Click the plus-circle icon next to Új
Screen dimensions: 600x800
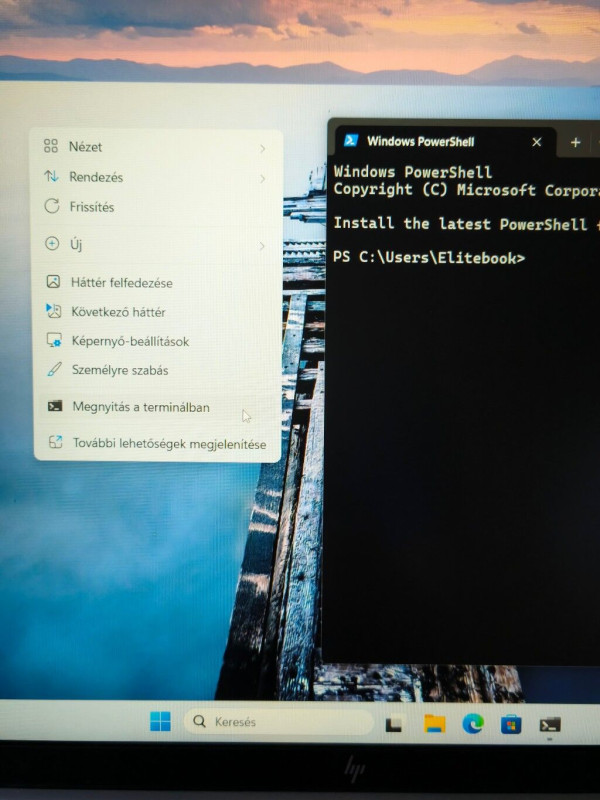pyautogui.click(x=52, y=243)
